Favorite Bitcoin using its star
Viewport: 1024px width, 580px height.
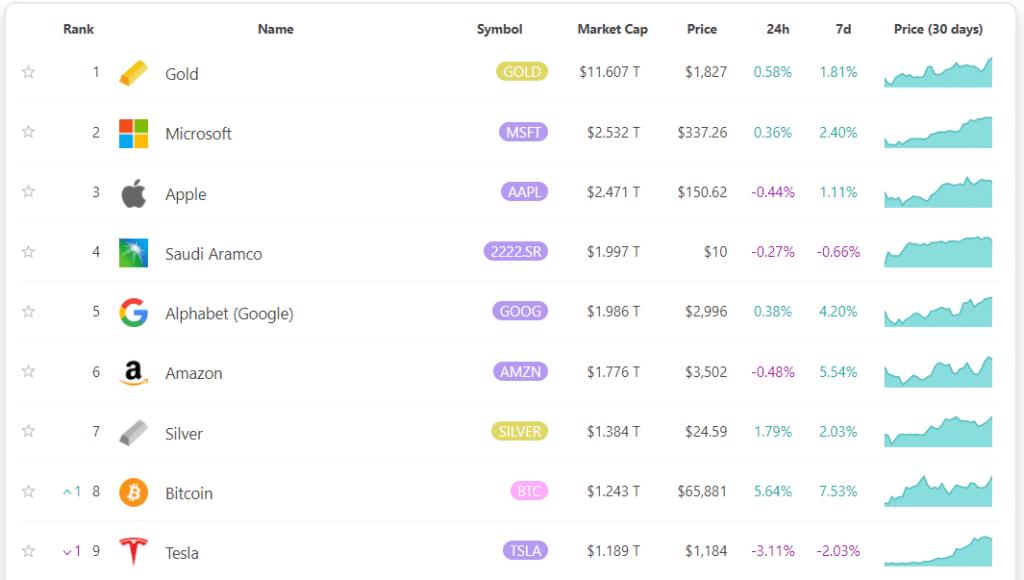(x=28, y=491)
